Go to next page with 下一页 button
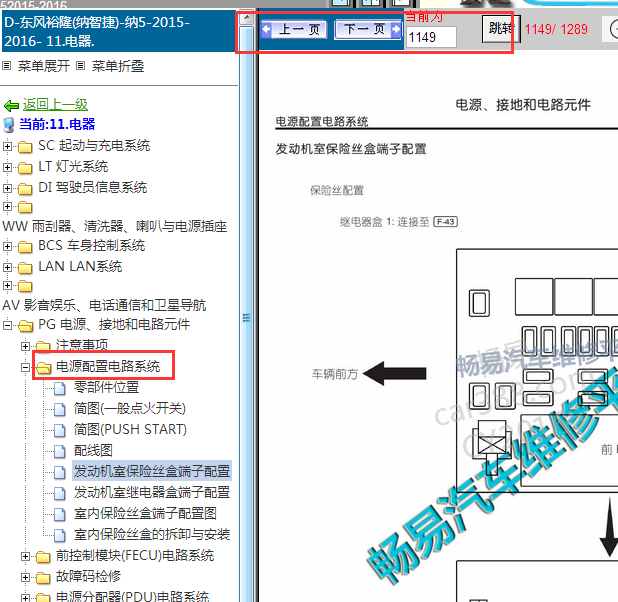 [368, 29]
